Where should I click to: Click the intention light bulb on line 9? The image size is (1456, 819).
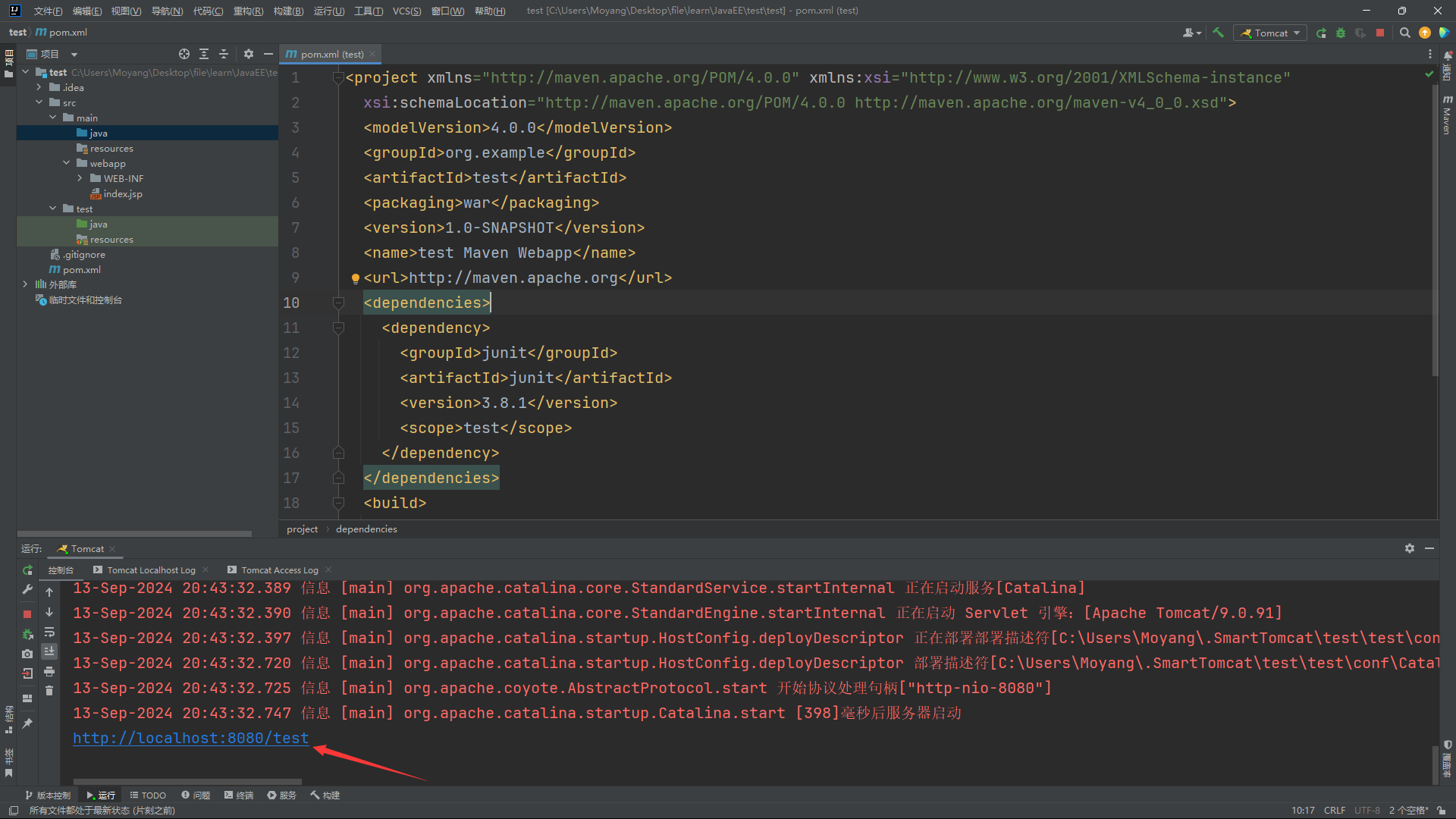coord(355,278)
